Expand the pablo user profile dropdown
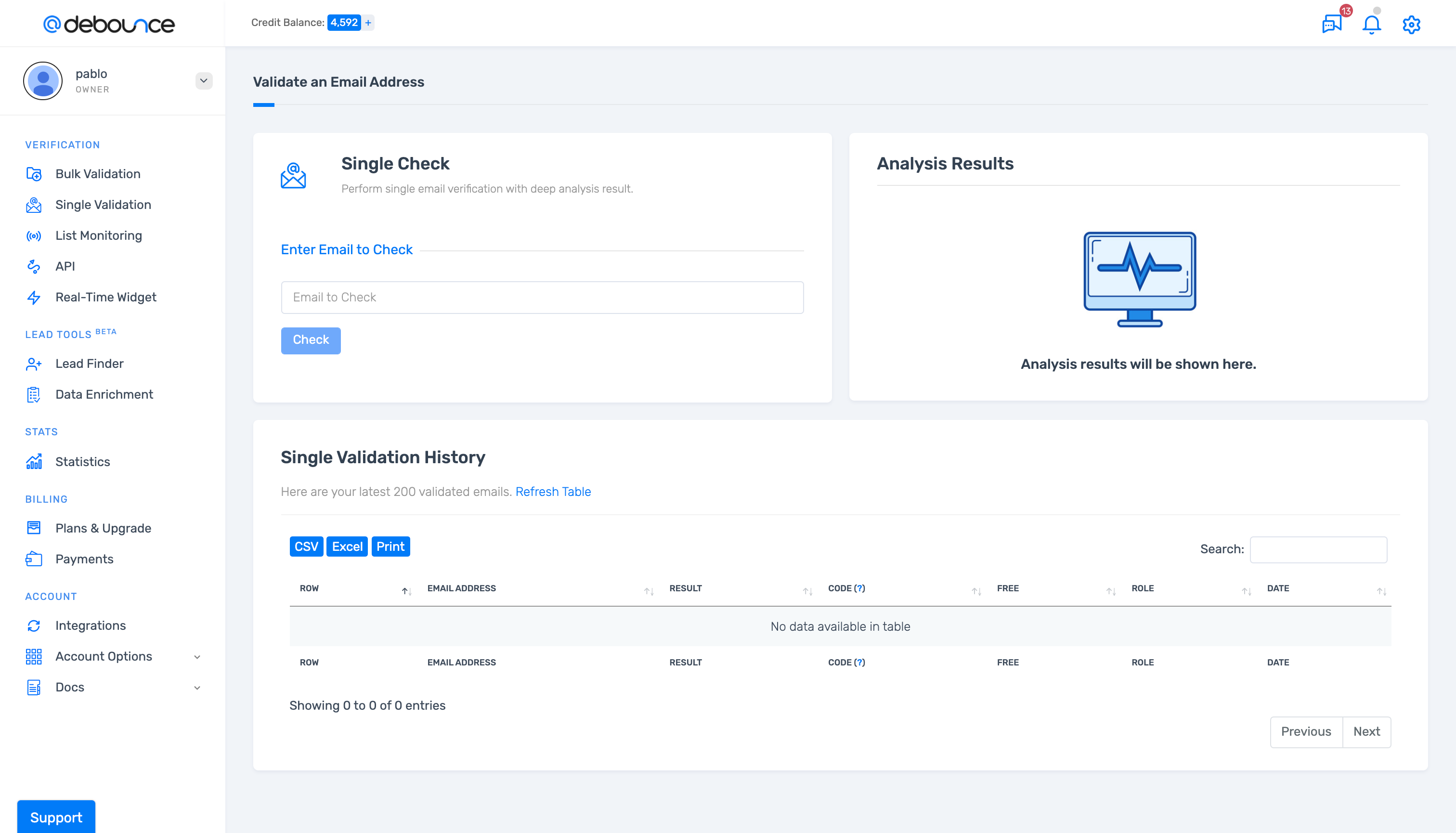Image resolution: width=1456 pixels, height=833 pixels. pos(204,81)
